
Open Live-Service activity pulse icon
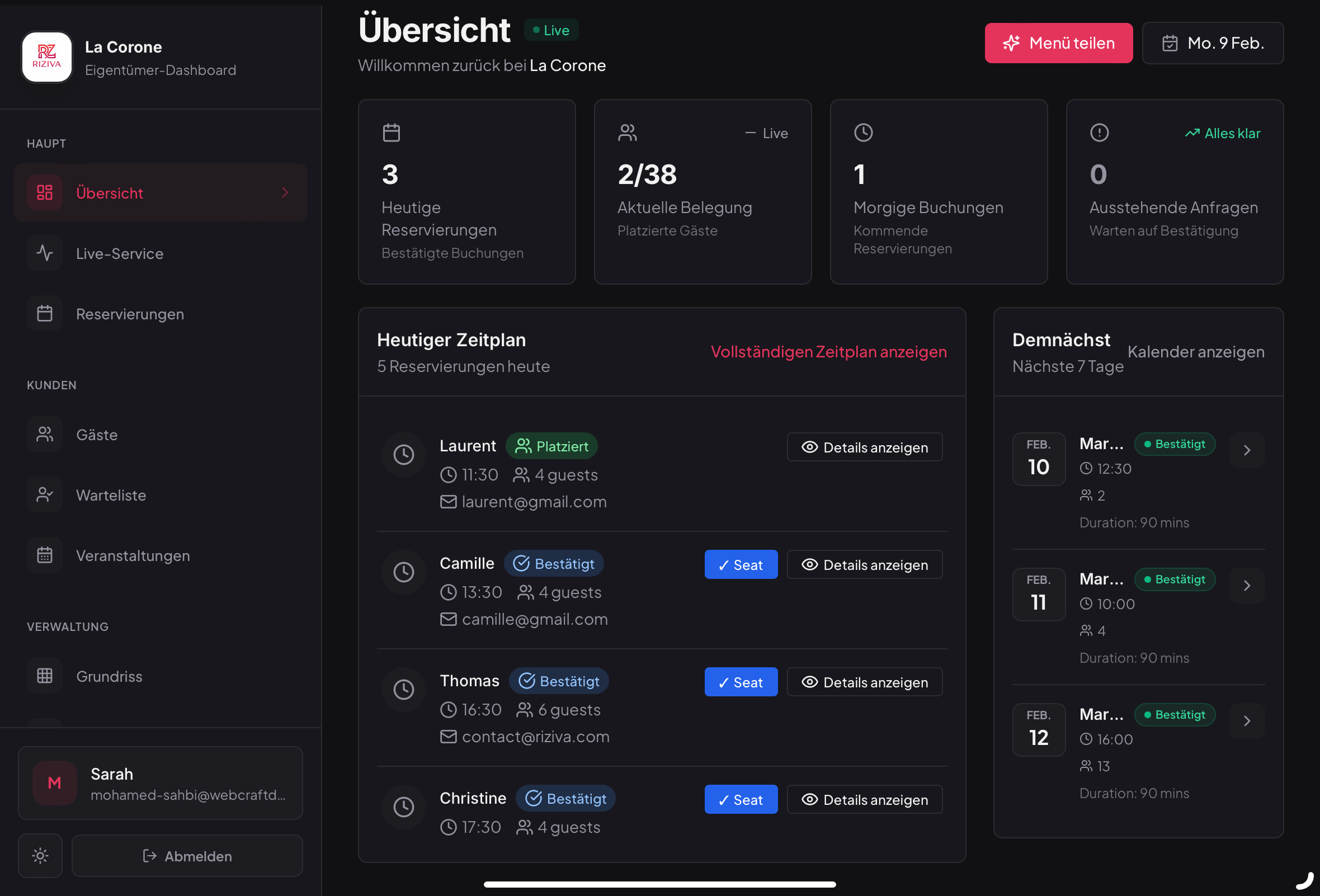44,253
